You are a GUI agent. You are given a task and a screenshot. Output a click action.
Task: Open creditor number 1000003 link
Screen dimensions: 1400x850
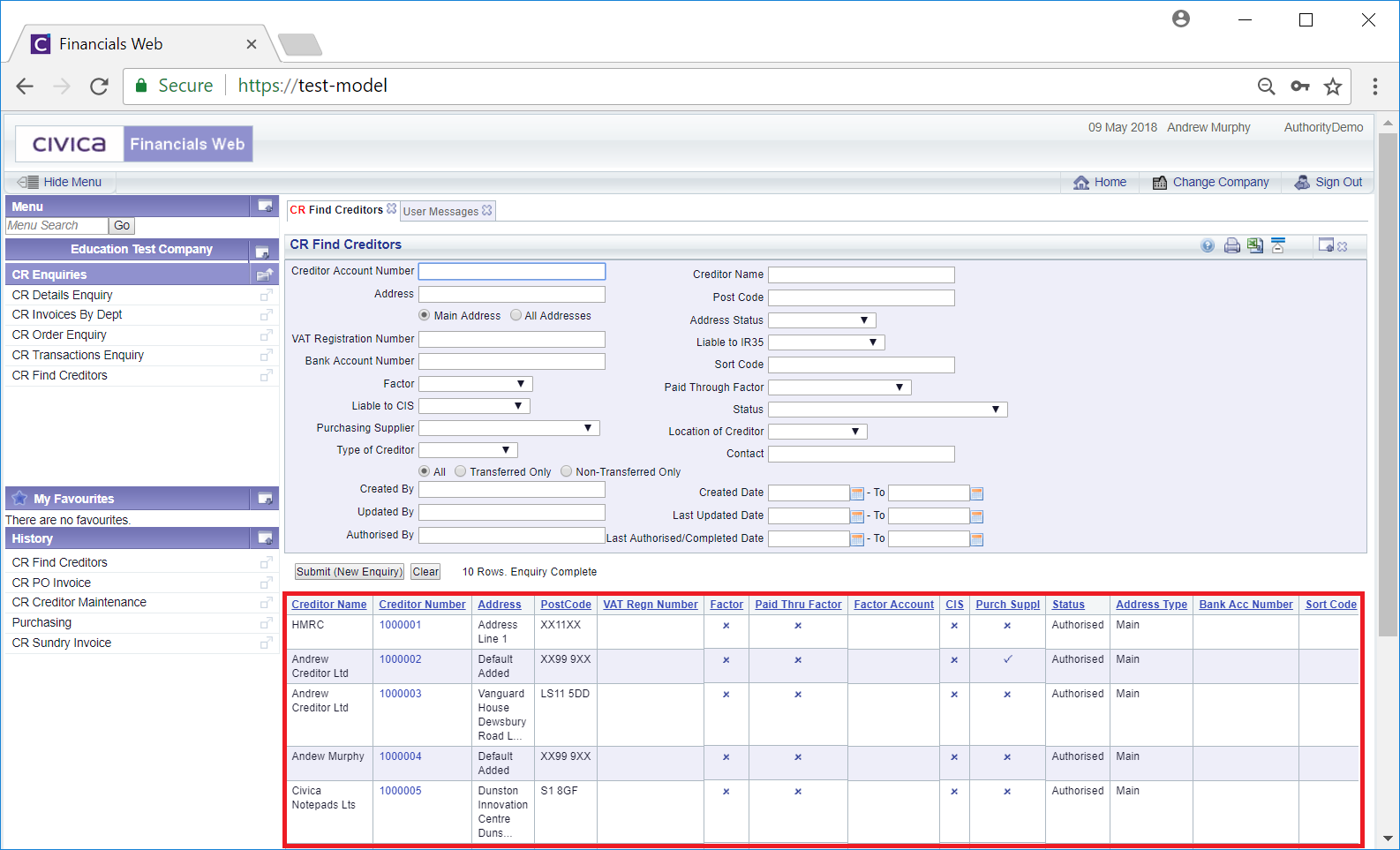tap(401, 694)
